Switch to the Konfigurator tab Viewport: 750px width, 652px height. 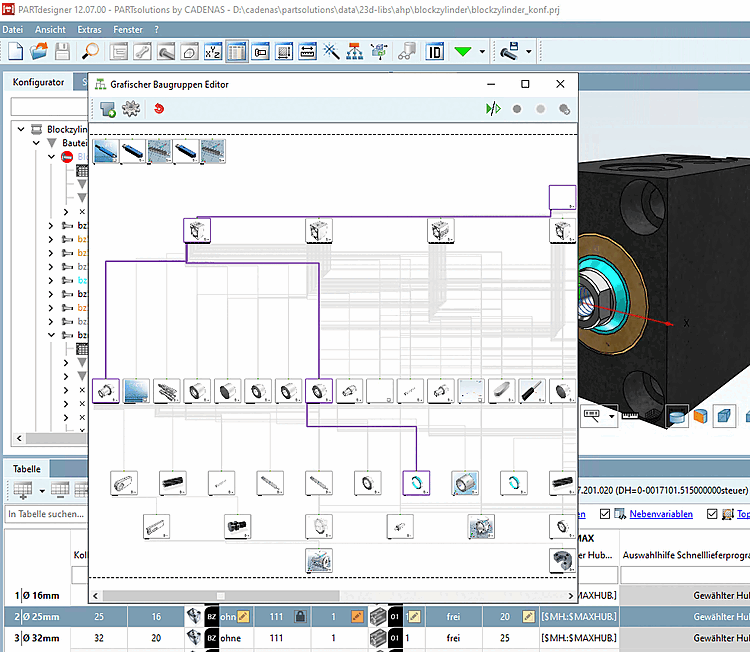39,83
